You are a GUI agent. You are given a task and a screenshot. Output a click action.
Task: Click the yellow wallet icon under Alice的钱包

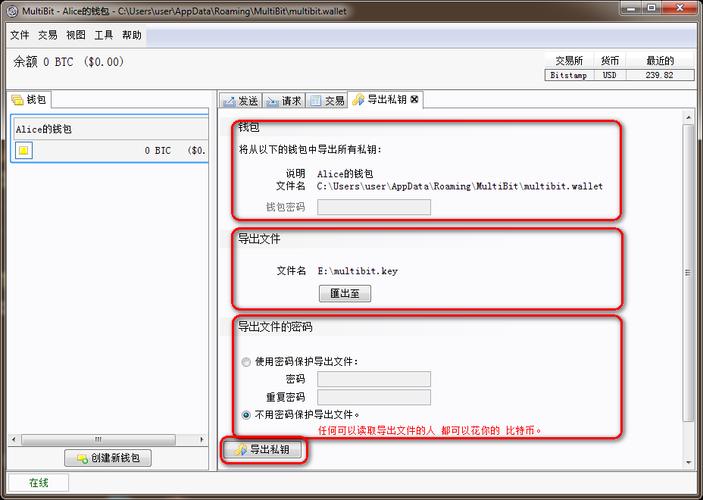pyautogui.click(x=24, y=151)
